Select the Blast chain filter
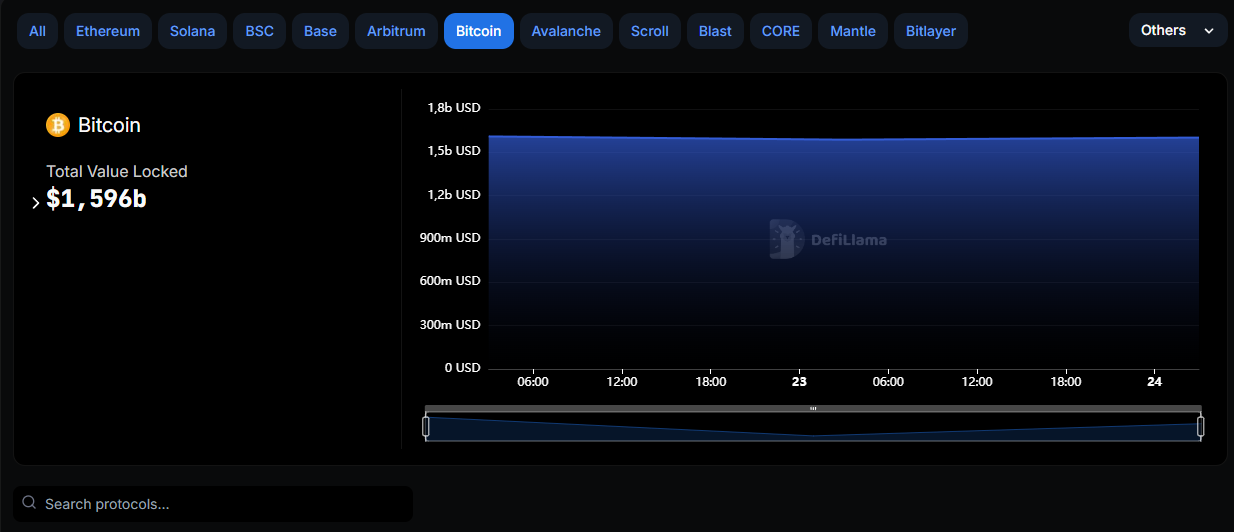This screenshot has width=1234, height=532. [x=715, y=31]
